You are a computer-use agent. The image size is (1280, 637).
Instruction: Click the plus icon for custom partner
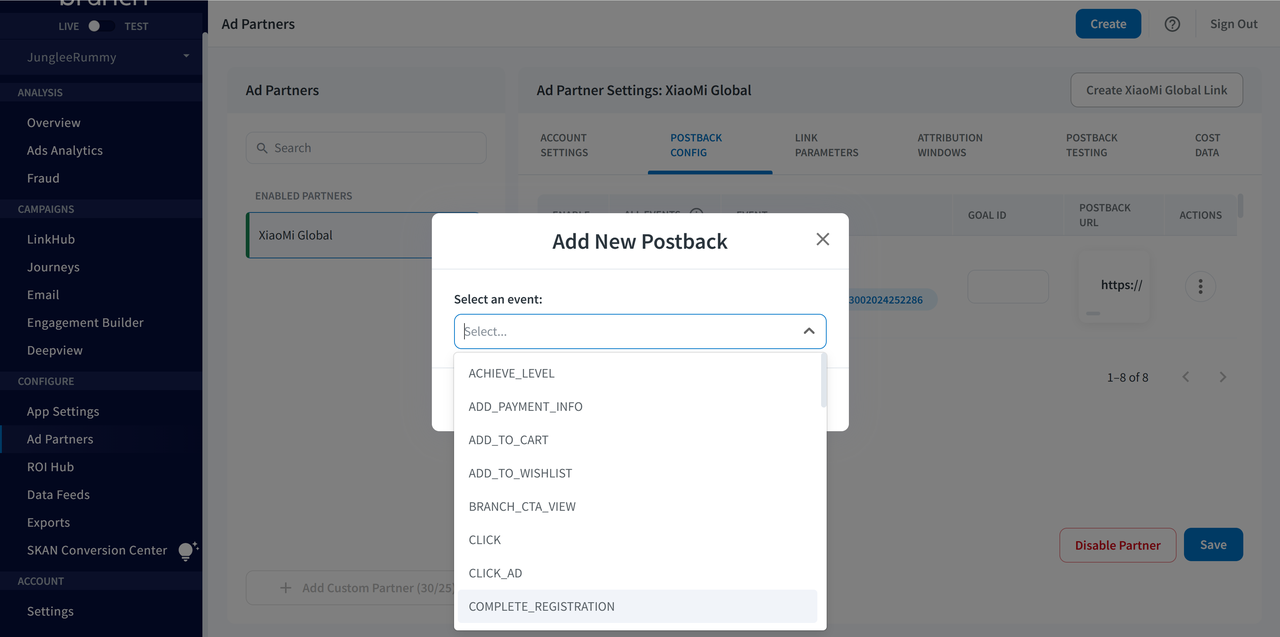(285, 588)
